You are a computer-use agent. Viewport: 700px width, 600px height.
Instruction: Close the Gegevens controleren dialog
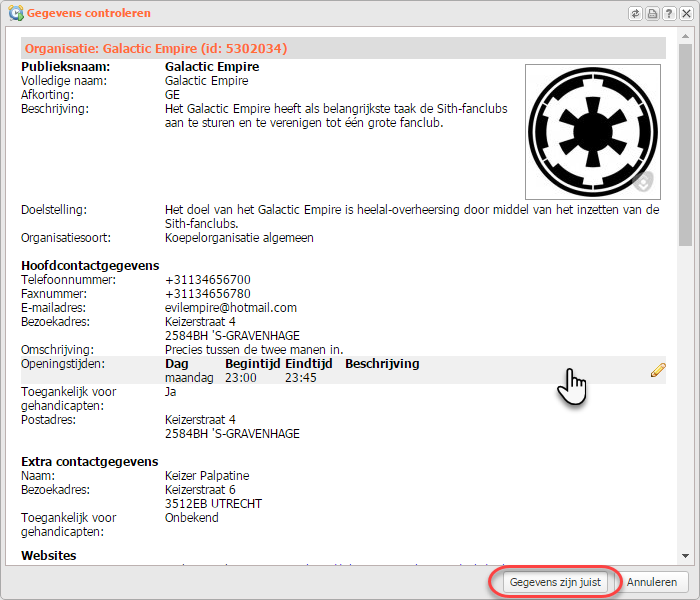pos(686,13)
